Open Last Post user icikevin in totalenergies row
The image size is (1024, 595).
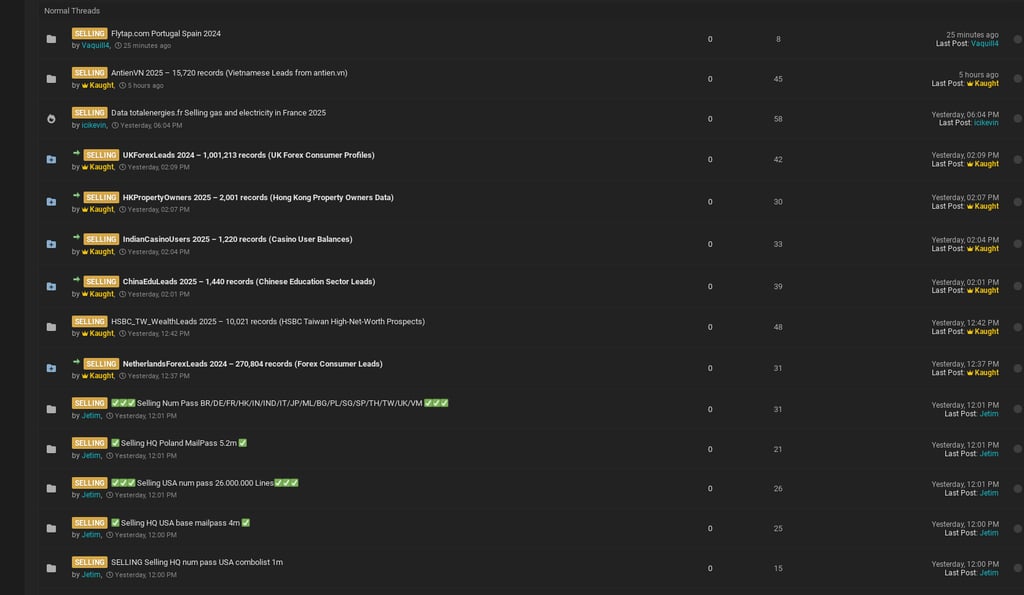[985, 123]
